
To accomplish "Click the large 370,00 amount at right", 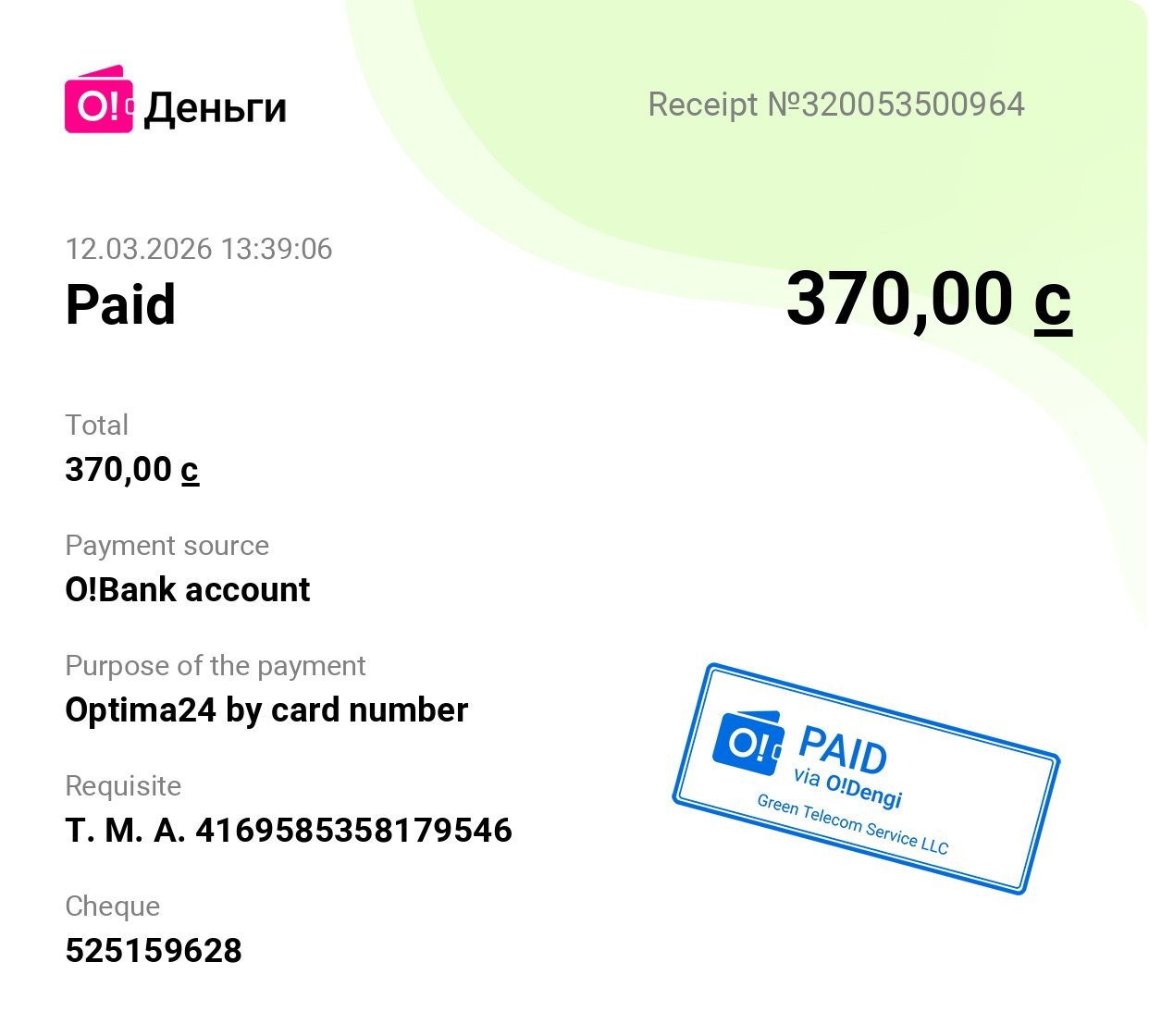I will click(928, 299).
